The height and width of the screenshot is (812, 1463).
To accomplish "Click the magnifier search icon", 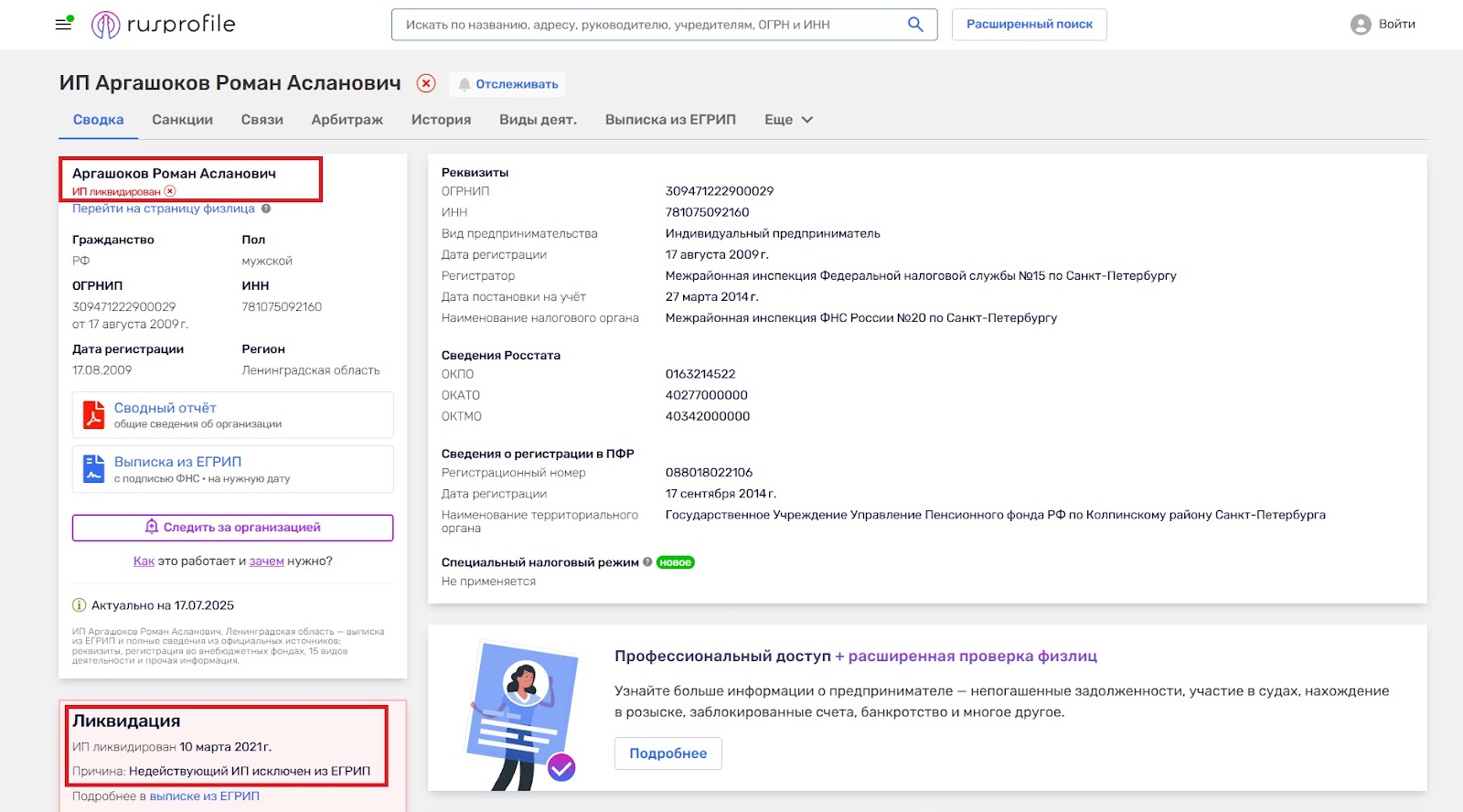I will pos(915,25).
